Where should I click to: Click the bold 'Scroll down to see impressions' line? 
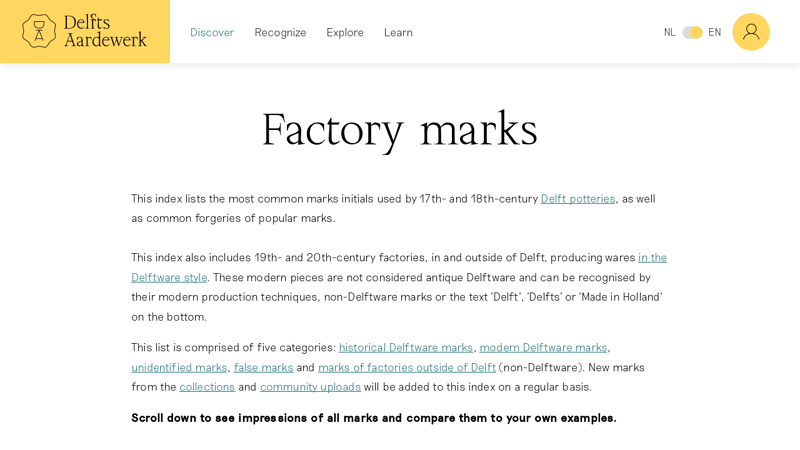(x=373, y=418)
